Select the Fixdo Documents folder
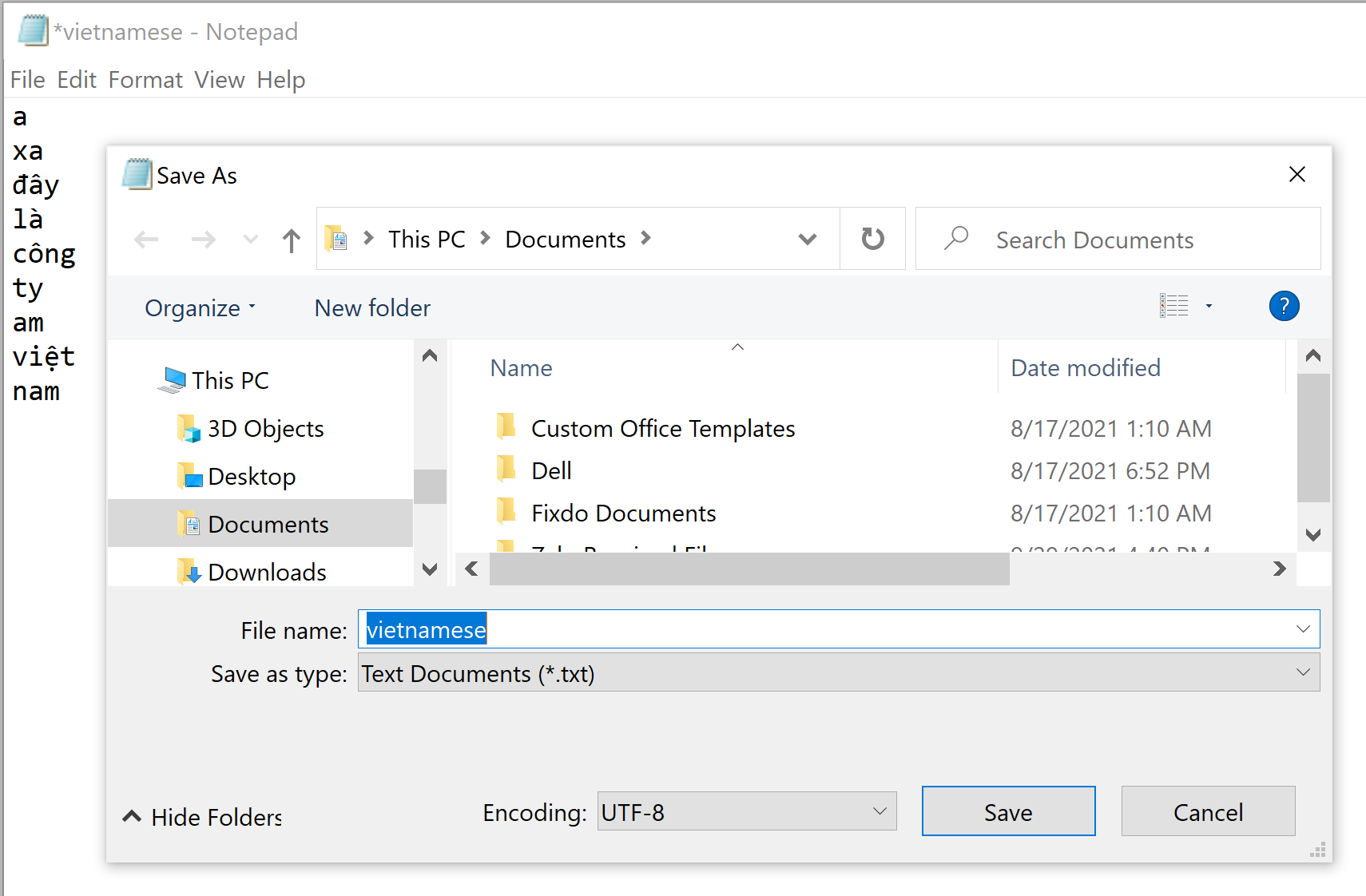1366x896 pixels. (623, 513)
